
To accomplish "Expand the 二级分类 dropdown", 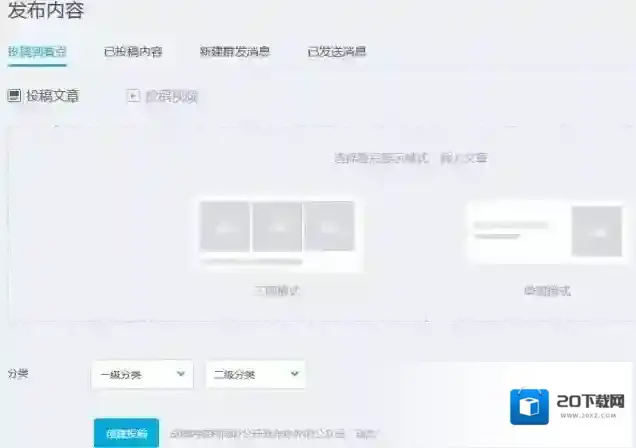I will [256, 375].
